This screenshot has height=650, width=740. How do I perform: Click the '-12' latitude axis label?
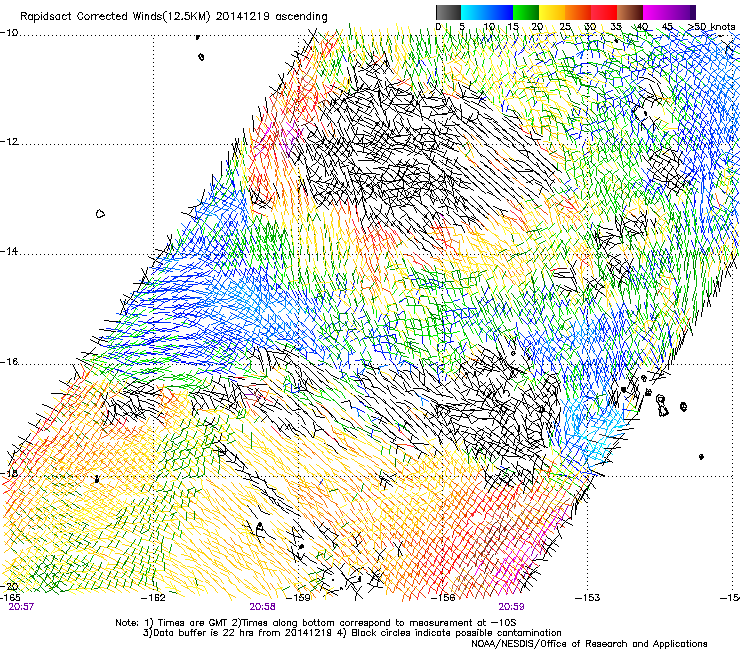9,142
